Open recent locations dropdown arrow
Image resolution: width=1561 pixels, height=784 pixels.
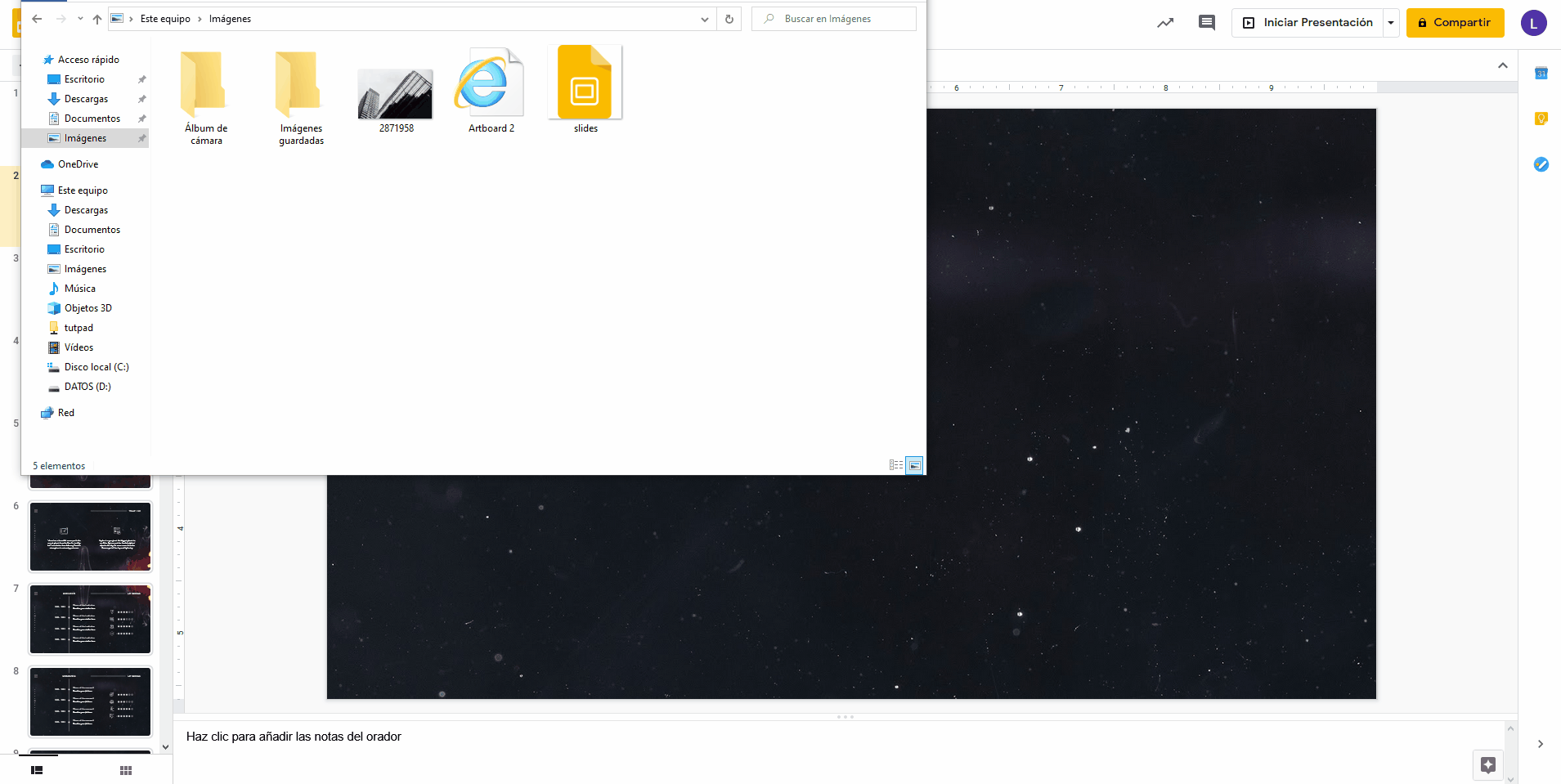(80, 19)
